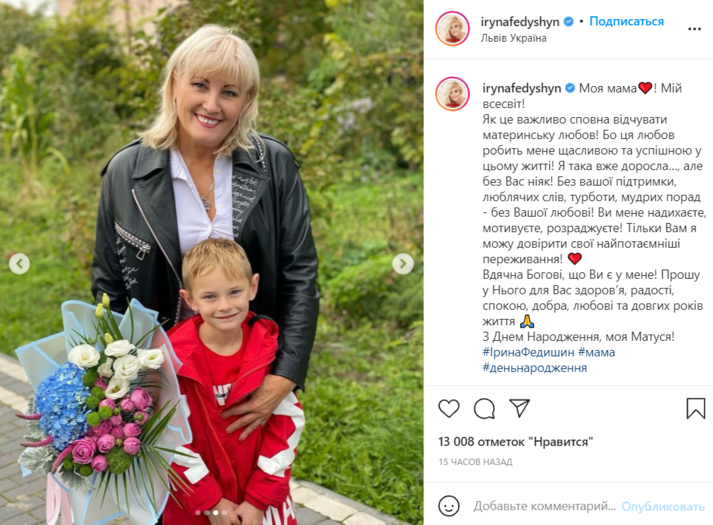
Task: Save post using the bookmark icon
Action: point(695,408)
